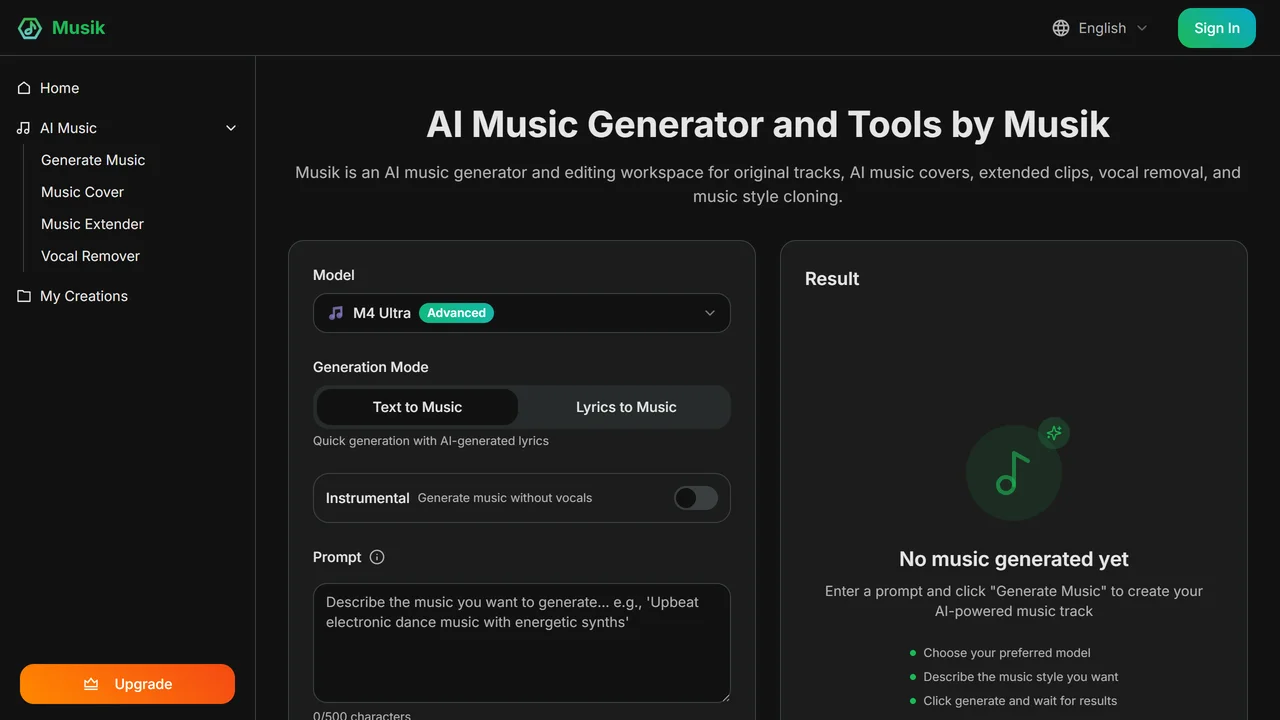
Task: Click the 'Generation Mode' label
Action: pos(370,367)
